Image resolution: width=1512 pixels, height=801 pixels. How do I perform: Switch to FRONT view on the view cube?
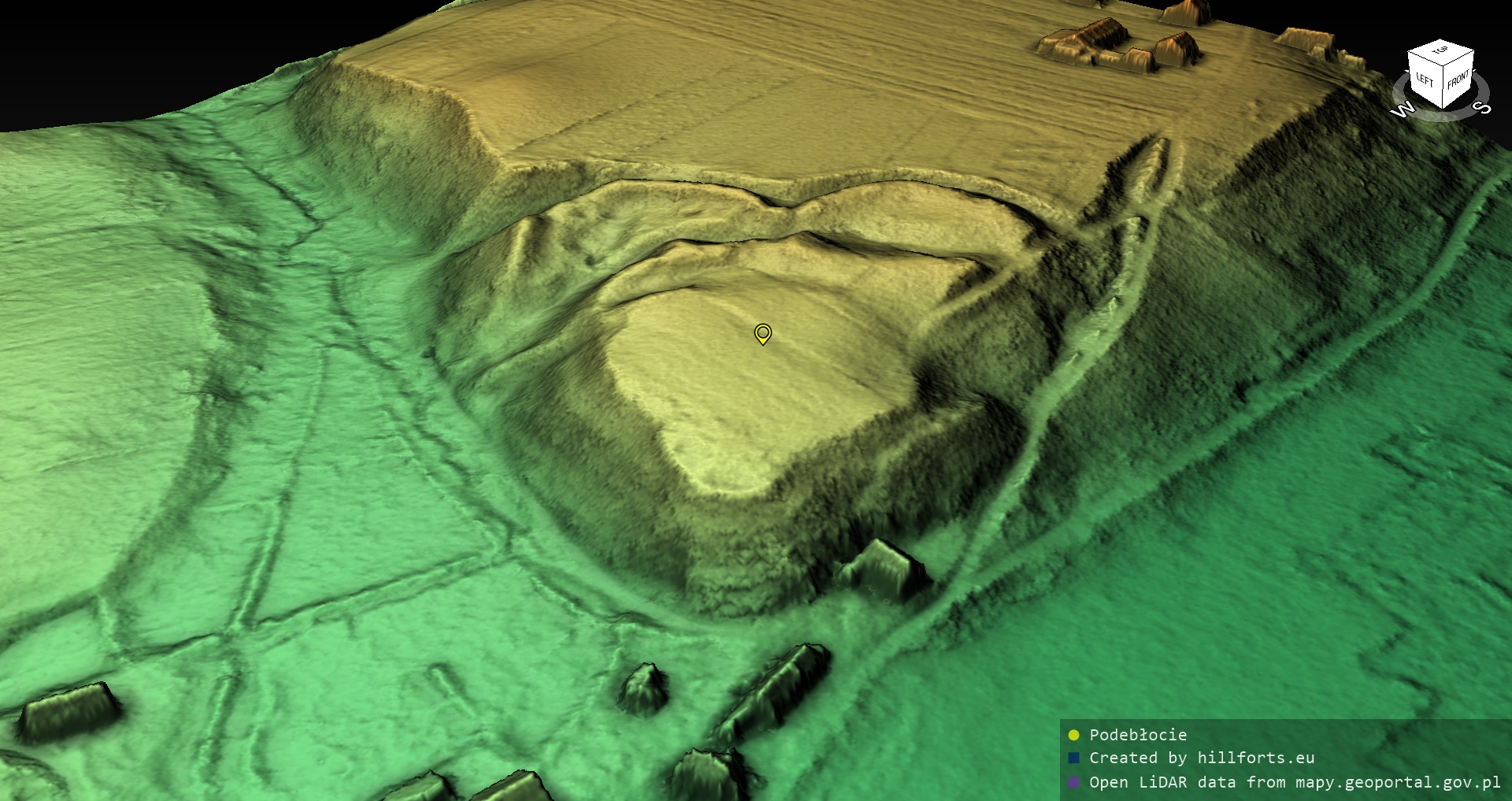(1458, 79)
